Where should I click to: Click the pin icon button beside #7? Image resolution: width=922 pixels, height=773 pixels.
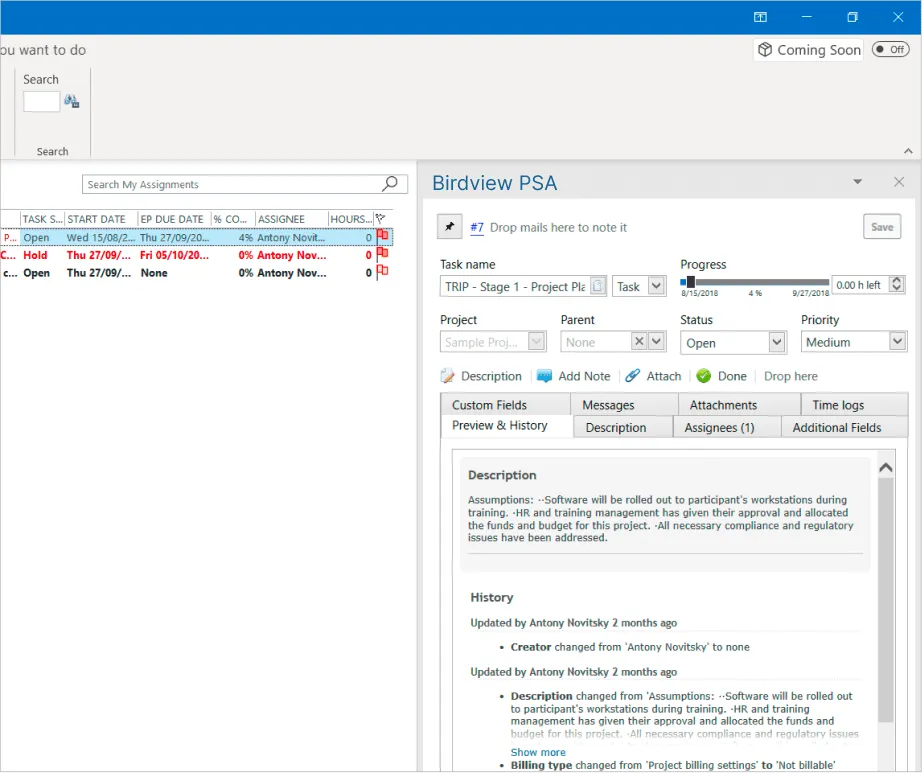click(450, 227)
